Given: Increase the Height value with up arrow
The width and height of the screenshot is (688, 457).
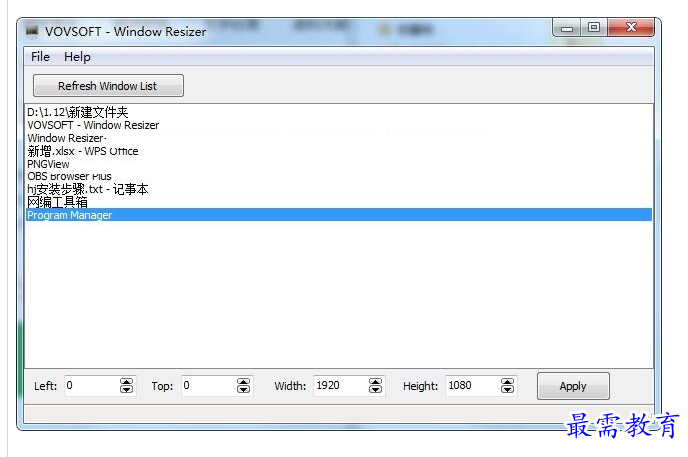Looking at the screenshot, I should click(x=508, y=382).
